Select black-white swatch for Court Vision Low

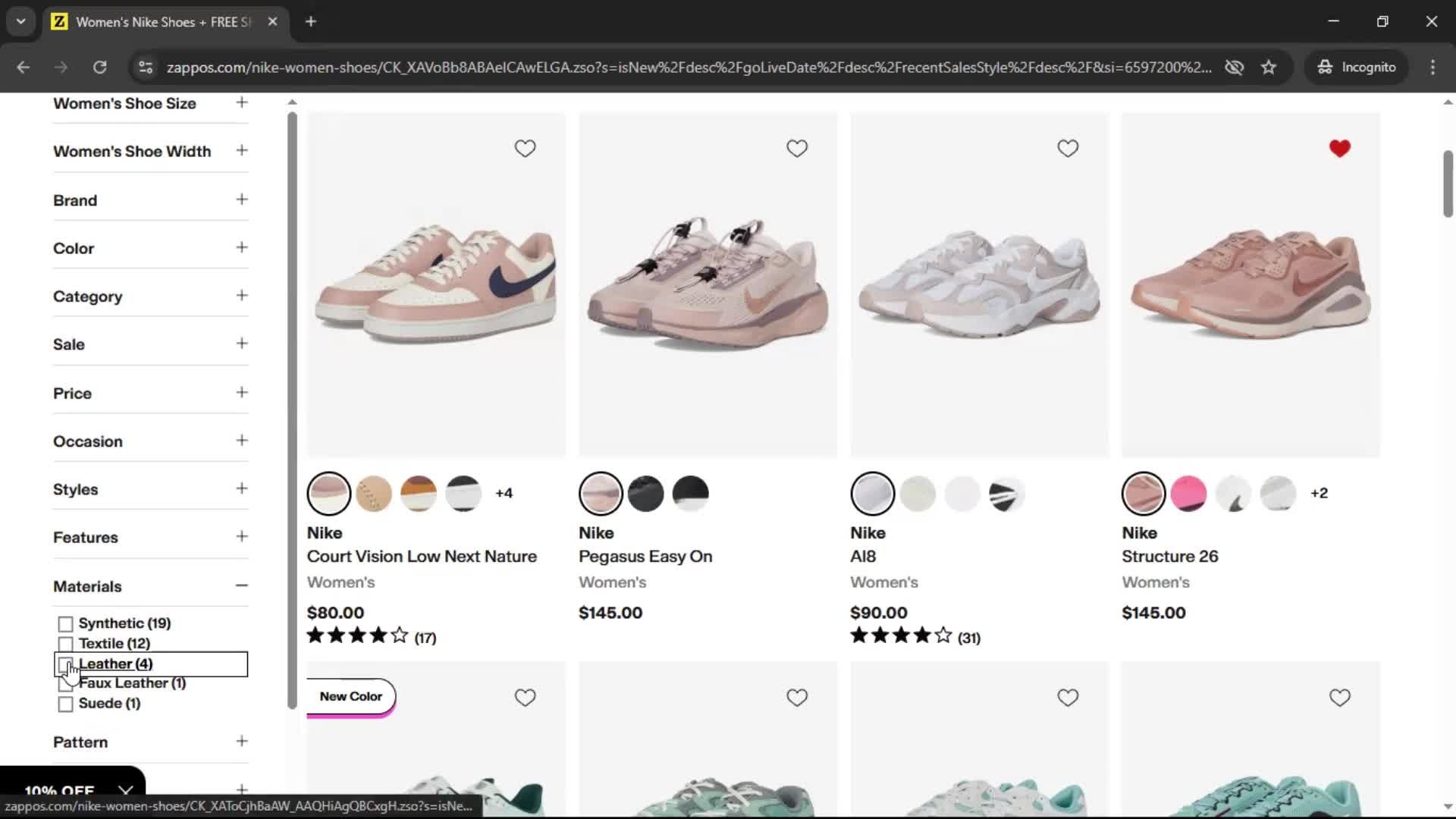point(463,493)
